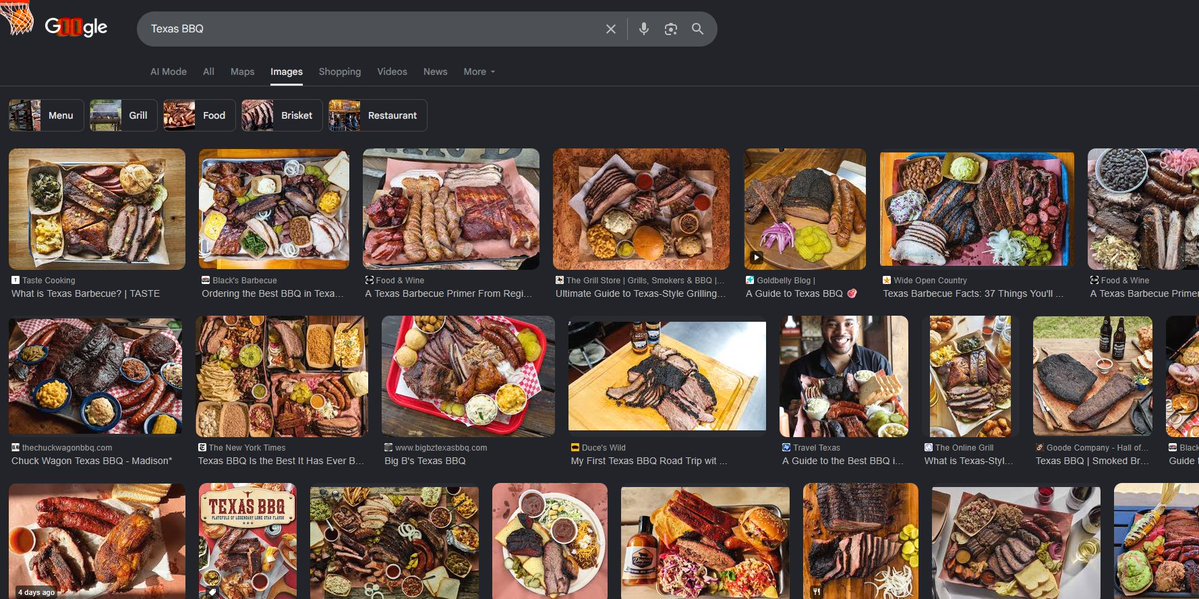Click the Travel Texas source favicon
This screenshot has width=1199, height=599.
pyautogui.click(x=786, y=448)
